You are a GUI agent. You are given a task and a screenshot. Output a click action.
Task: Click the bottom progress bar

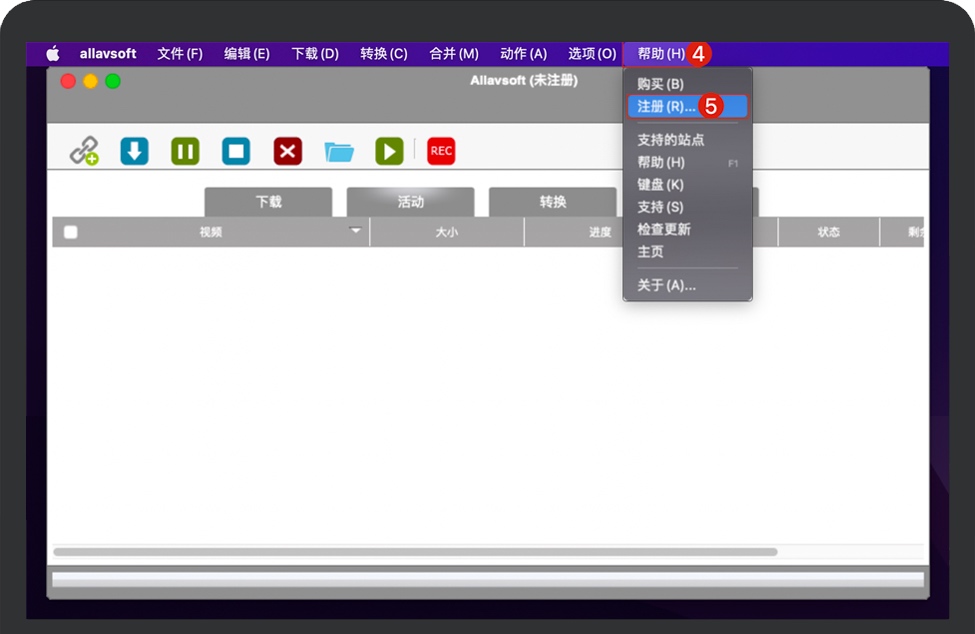[x=488, y=579]
